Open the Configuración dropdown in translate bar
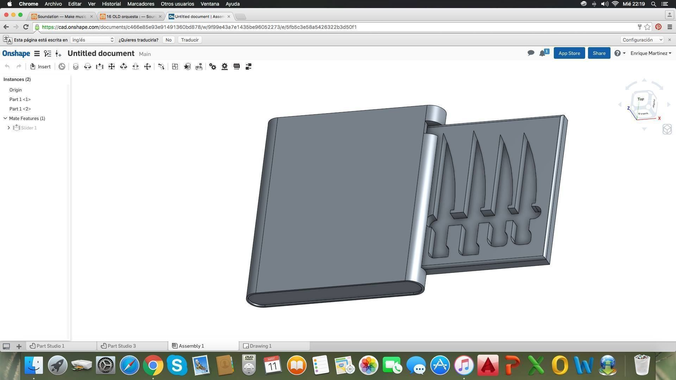Screen dimensions: 676x380 tap(642, 40)
